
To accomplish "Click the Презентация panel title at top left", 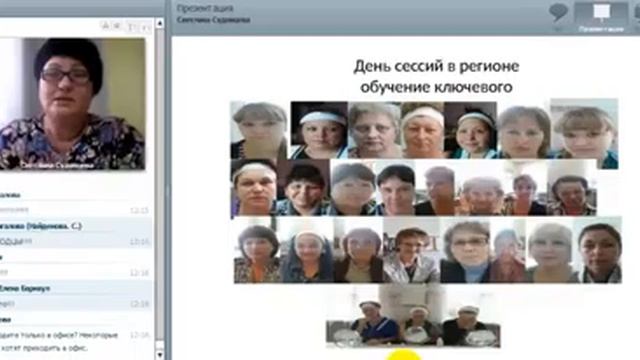I will (205, 8).
